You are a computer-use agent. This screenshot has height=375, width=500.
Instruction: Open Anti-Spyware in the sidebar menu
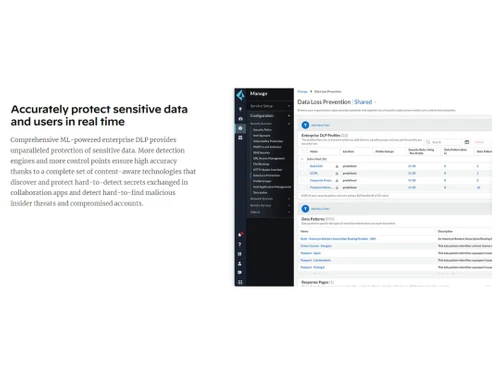coord(262,136)
